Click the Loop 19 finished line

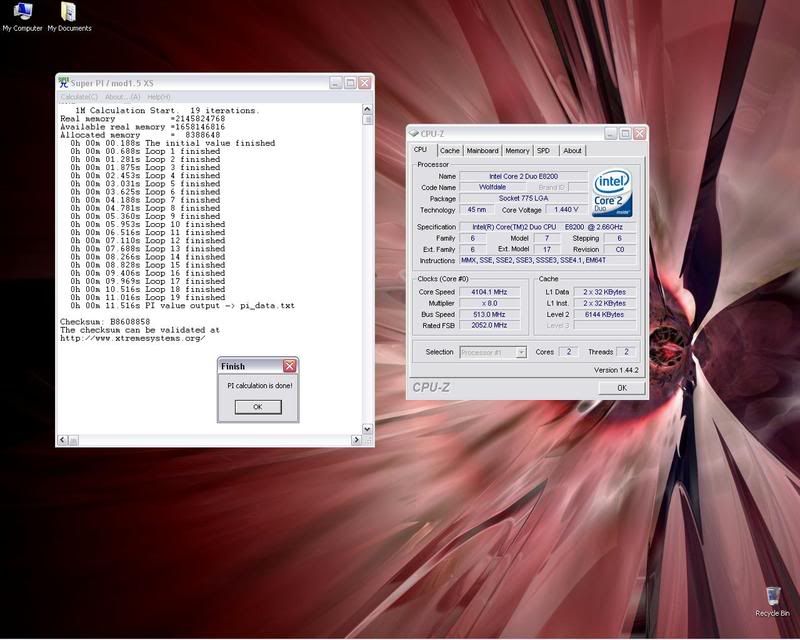[147, 298]
